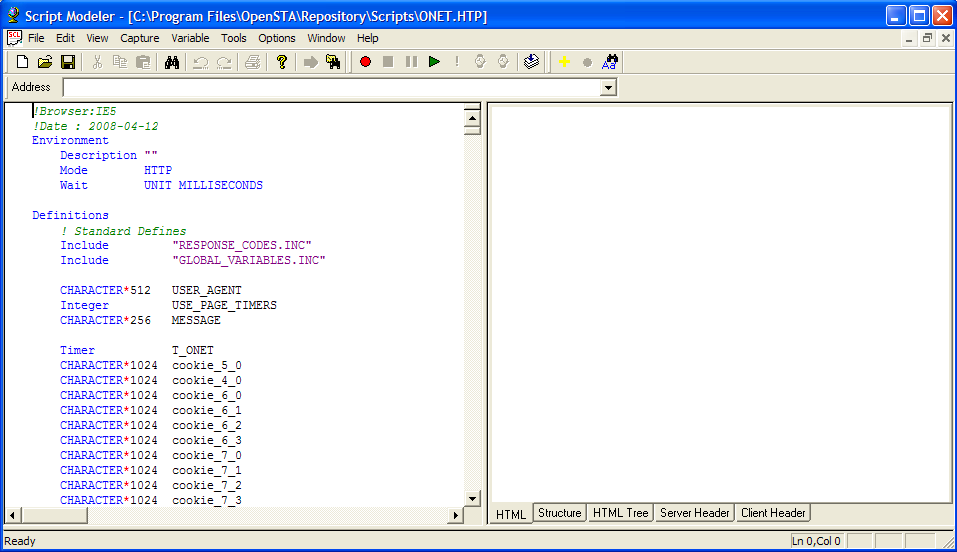Screen dimensions: 957x552
Task: Click the binoculars Aa find-text icon
Action: coord(610,62)
